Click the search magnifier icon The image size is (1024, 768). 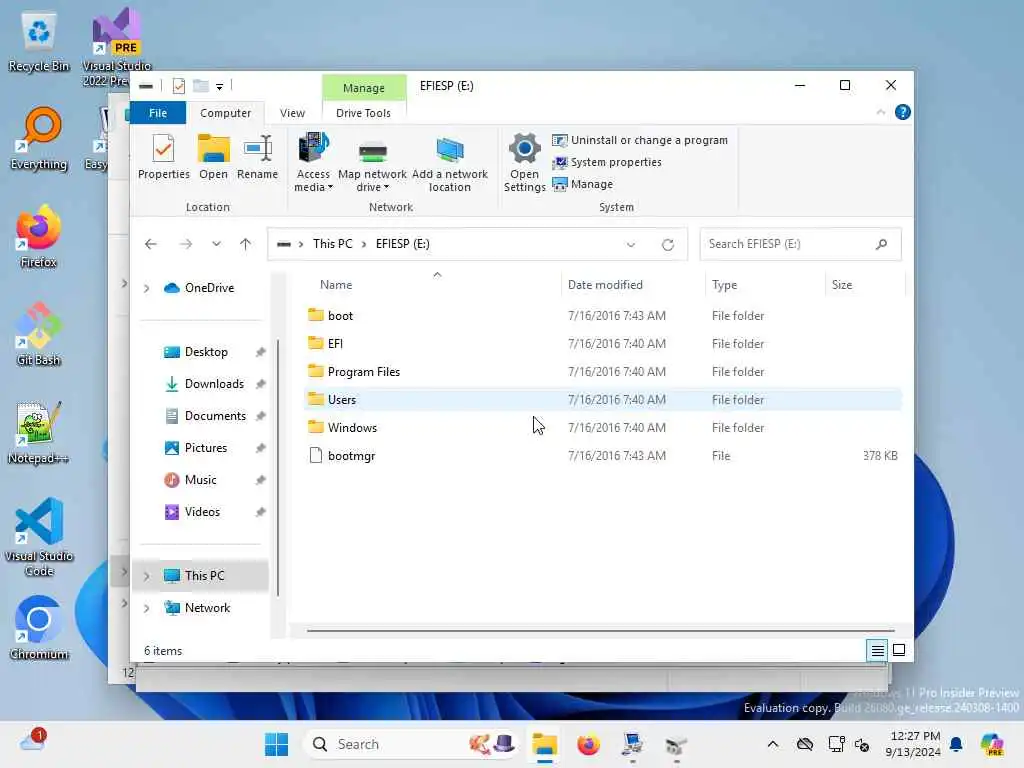[882, 244]
